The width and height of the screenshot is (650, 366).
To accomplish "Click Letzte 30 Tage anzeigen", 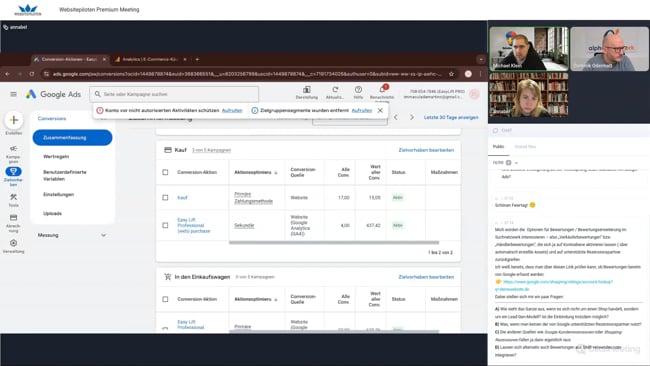I will pos(451,117).
